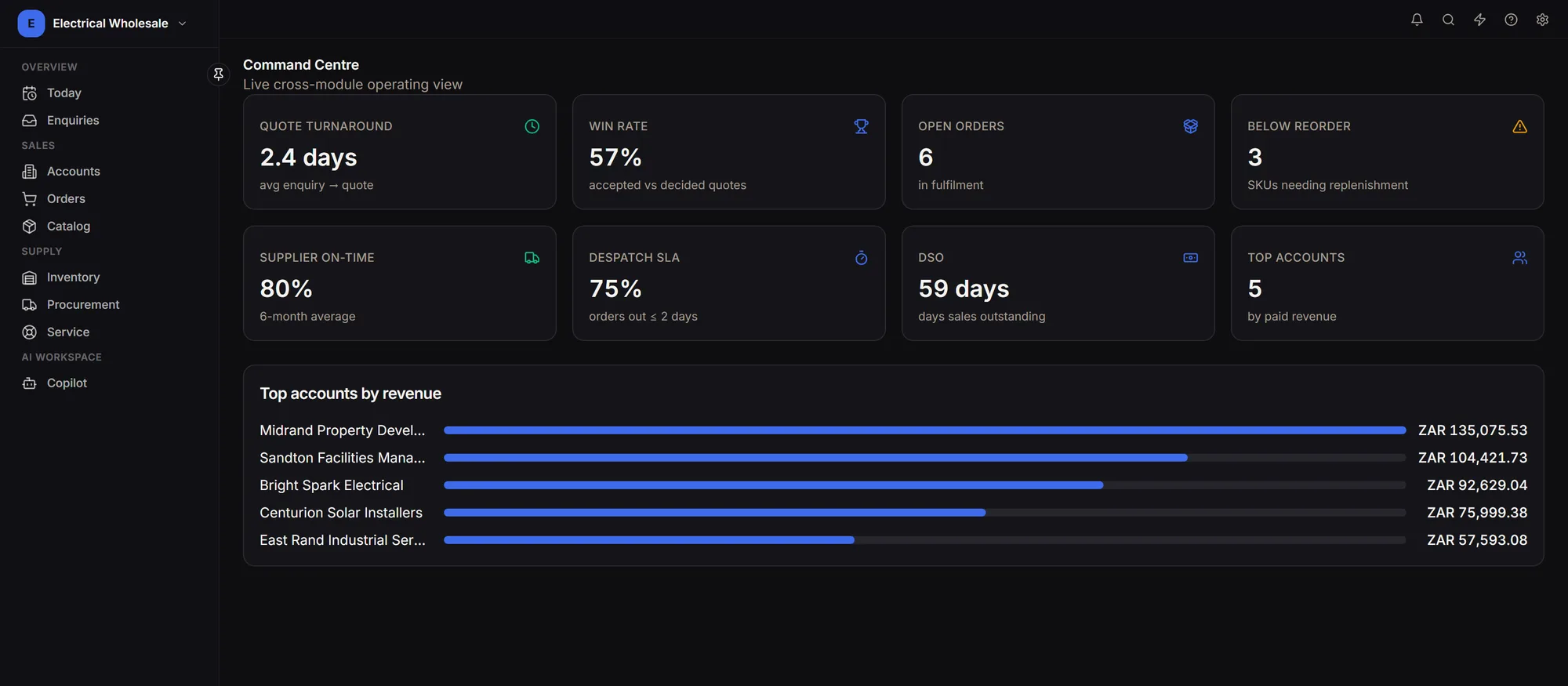Open the notifications bell

pyautogui.click(x=1417, y=20)
